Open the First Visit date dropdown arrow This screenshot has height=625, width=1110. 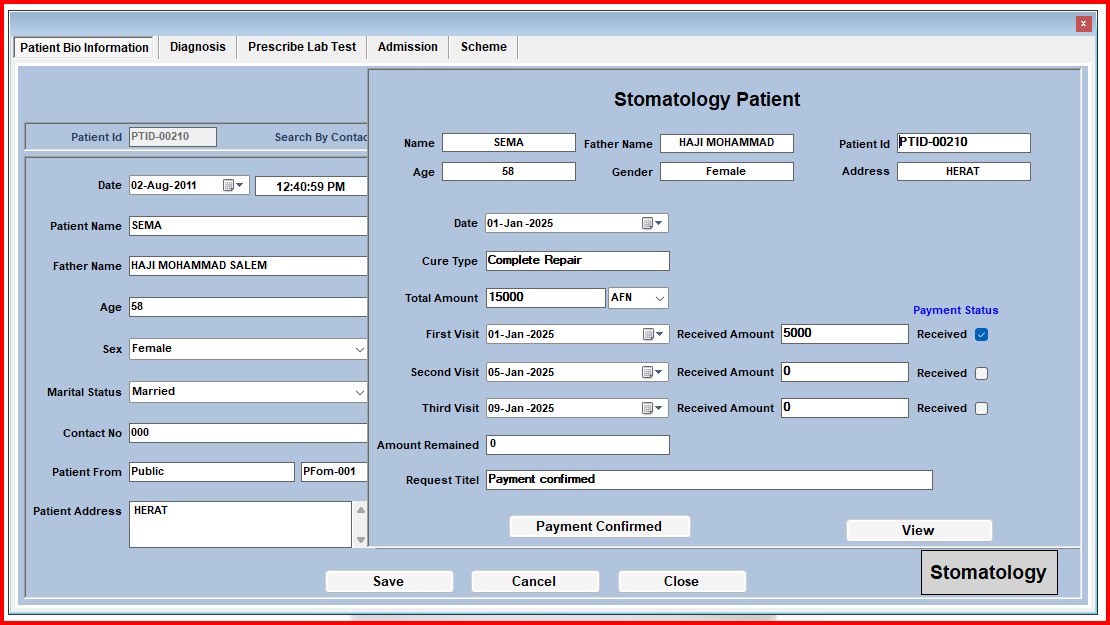click(x=659, y=334)
